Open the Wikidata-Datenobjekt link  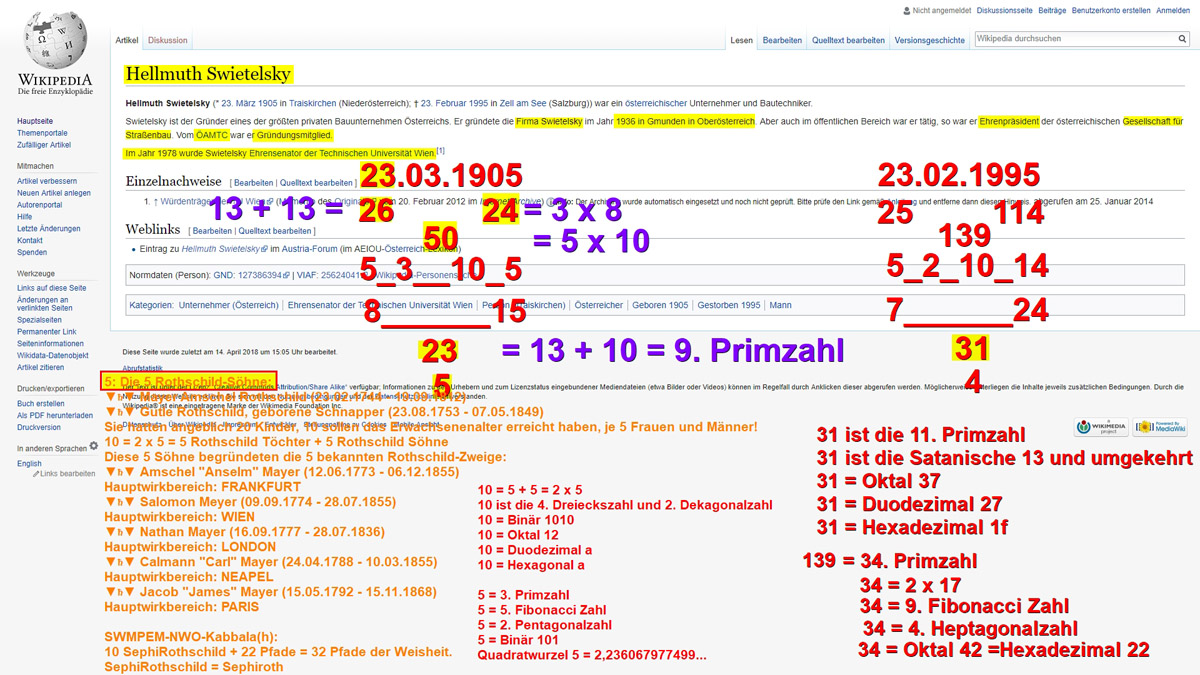(53, 356)
